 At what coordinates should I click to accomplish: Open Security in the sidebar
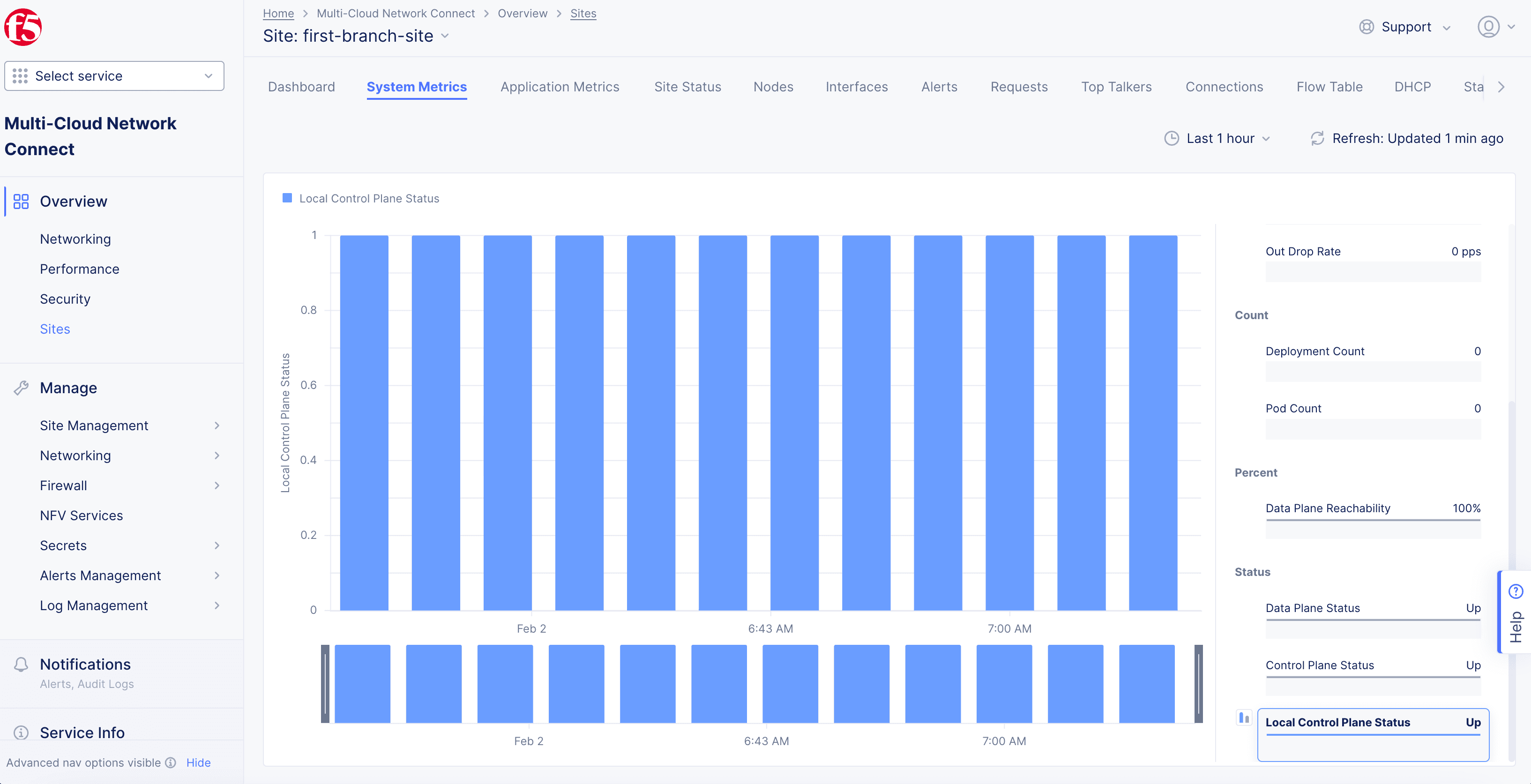point(66,299)
